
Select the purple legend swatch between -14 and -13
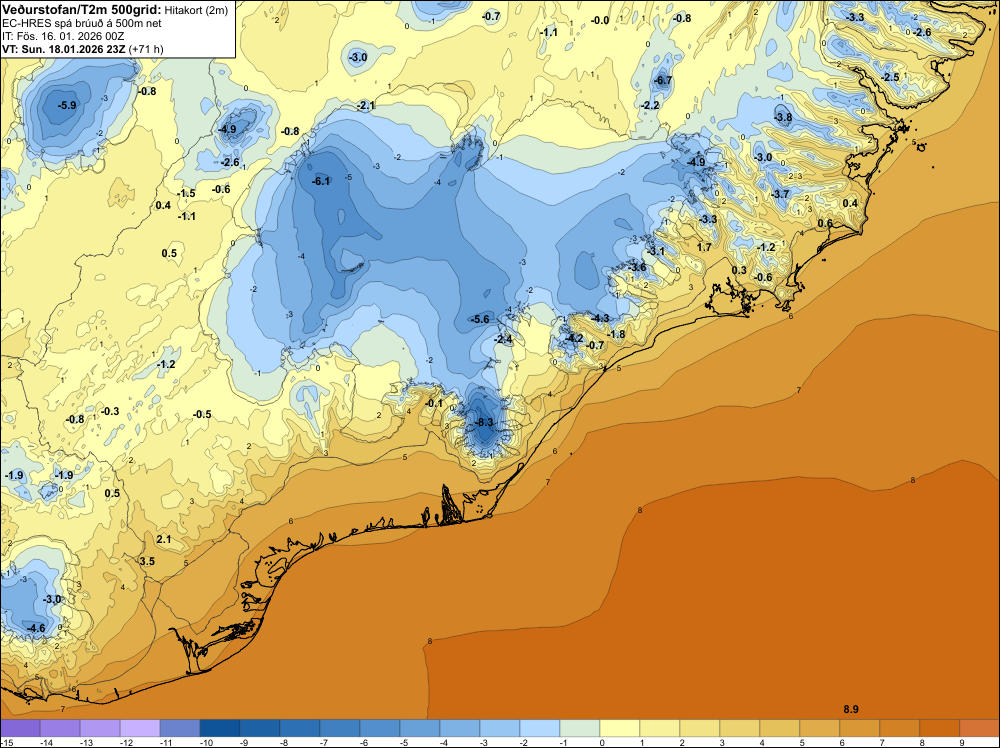(x=60, y=728)
